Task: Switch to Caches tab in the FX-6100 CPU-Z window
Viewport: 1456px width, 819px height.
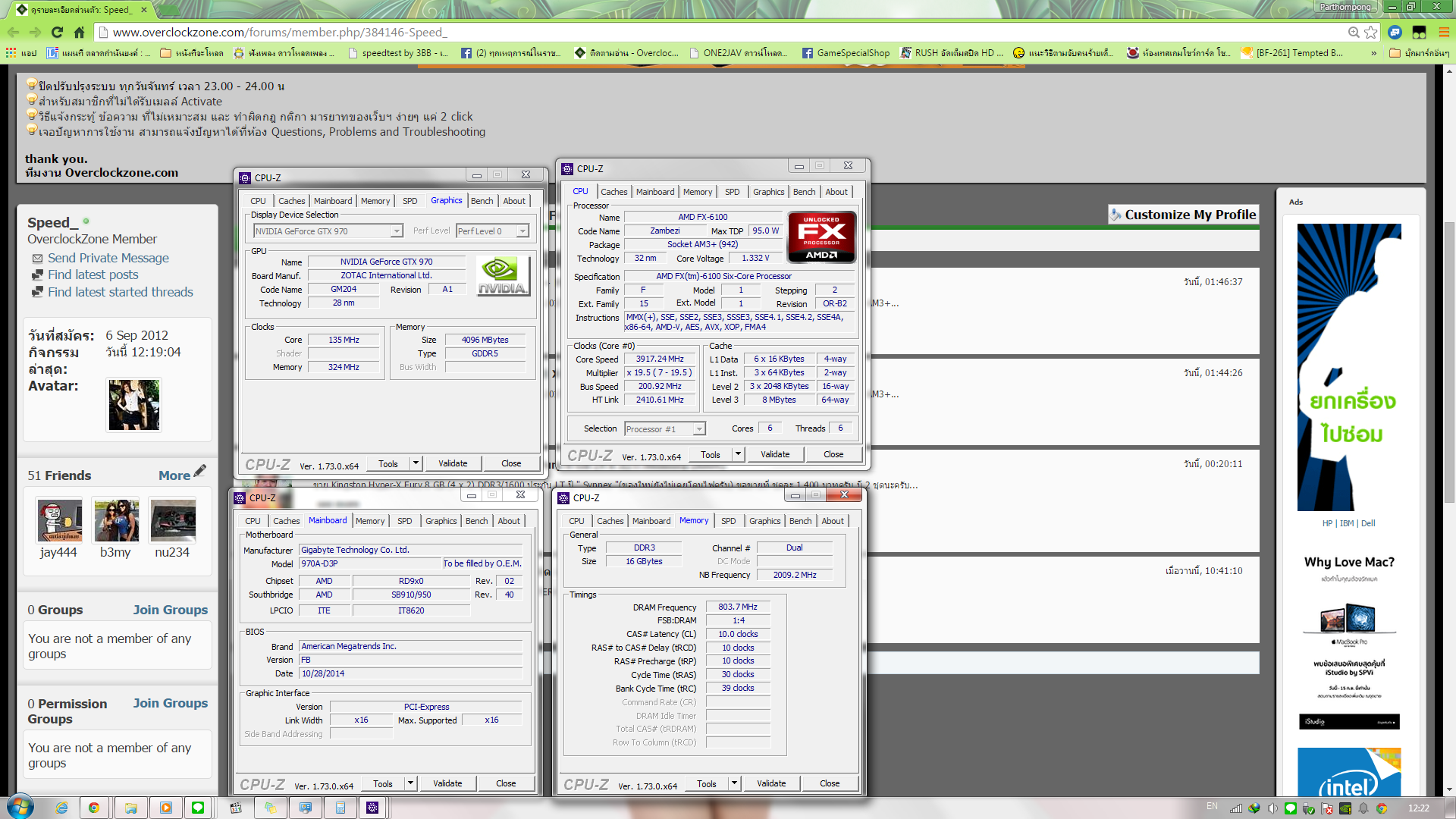Action: pyautogui.click(x=613, y=192)
